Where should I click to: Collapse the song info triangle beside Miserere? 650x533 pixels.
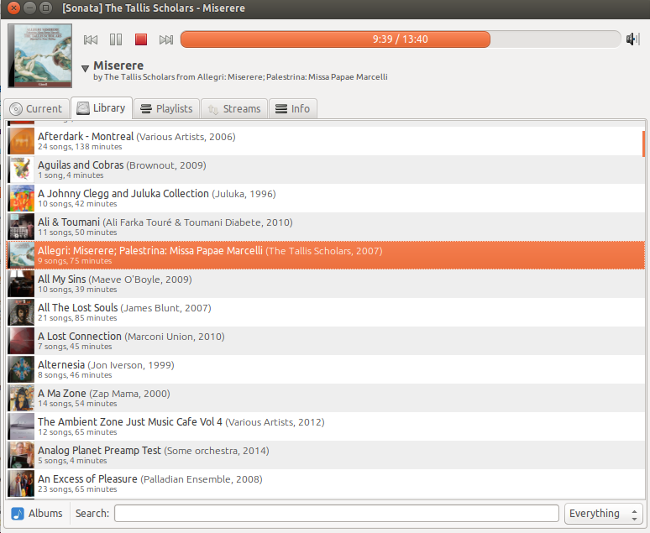[x=85, y=68]
